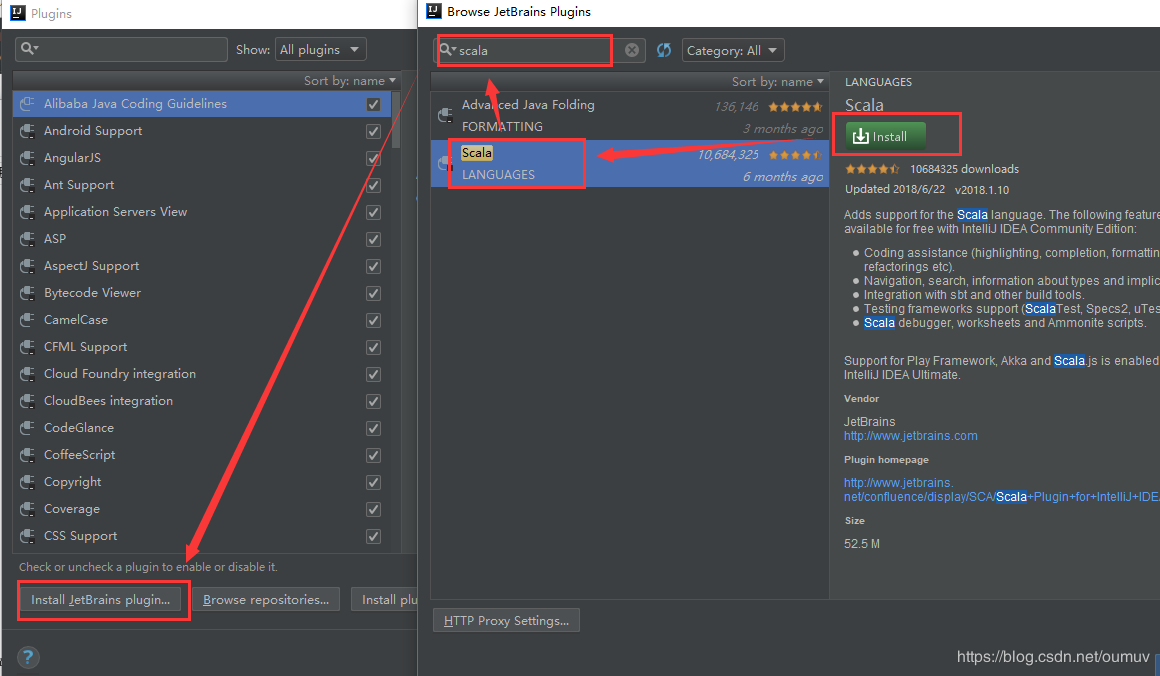Click the plugin icon beside CFML Support
The width and height of the screenshot is (1160, 676).
click(x=27, y=347)
